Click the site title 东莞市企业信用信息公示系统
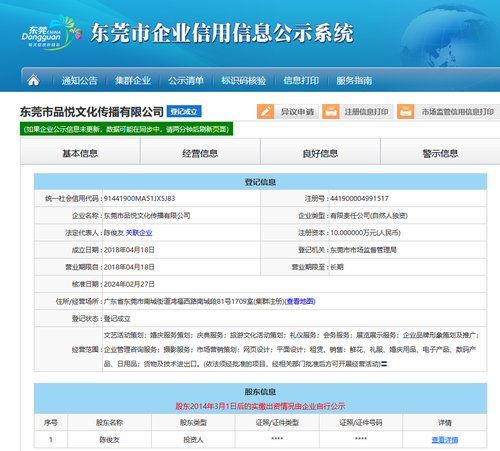The image size is (500, 451). tap(222, 33)
